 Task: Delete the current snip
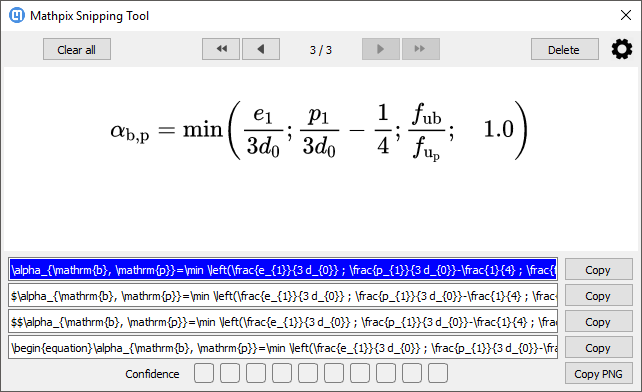(x=565, y=50)
